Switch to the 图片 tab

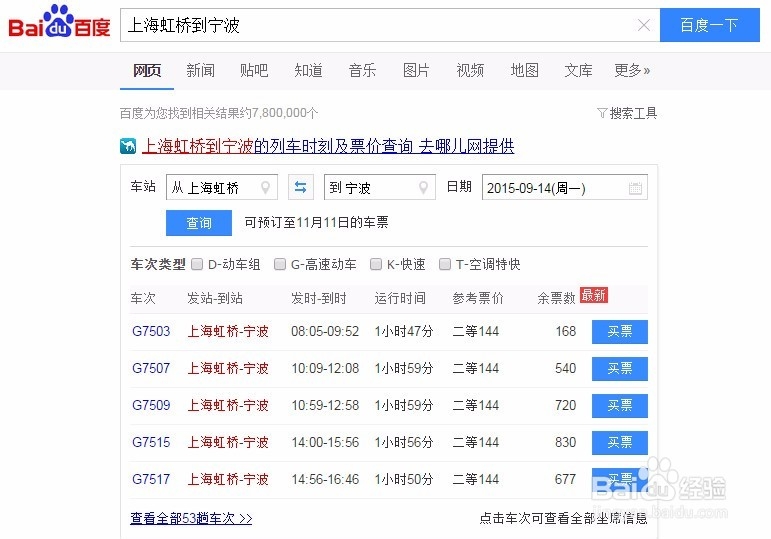[x=416, y=71]
